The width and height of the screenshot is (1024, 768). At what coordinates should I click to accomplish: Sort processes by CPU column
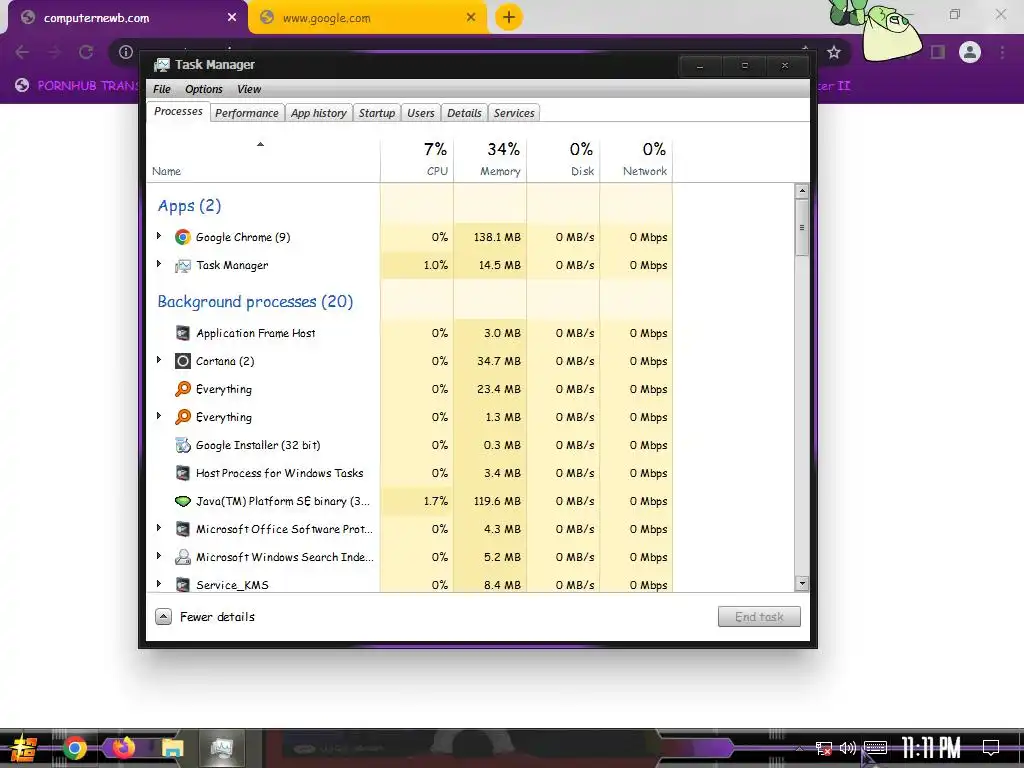point(417,159)
